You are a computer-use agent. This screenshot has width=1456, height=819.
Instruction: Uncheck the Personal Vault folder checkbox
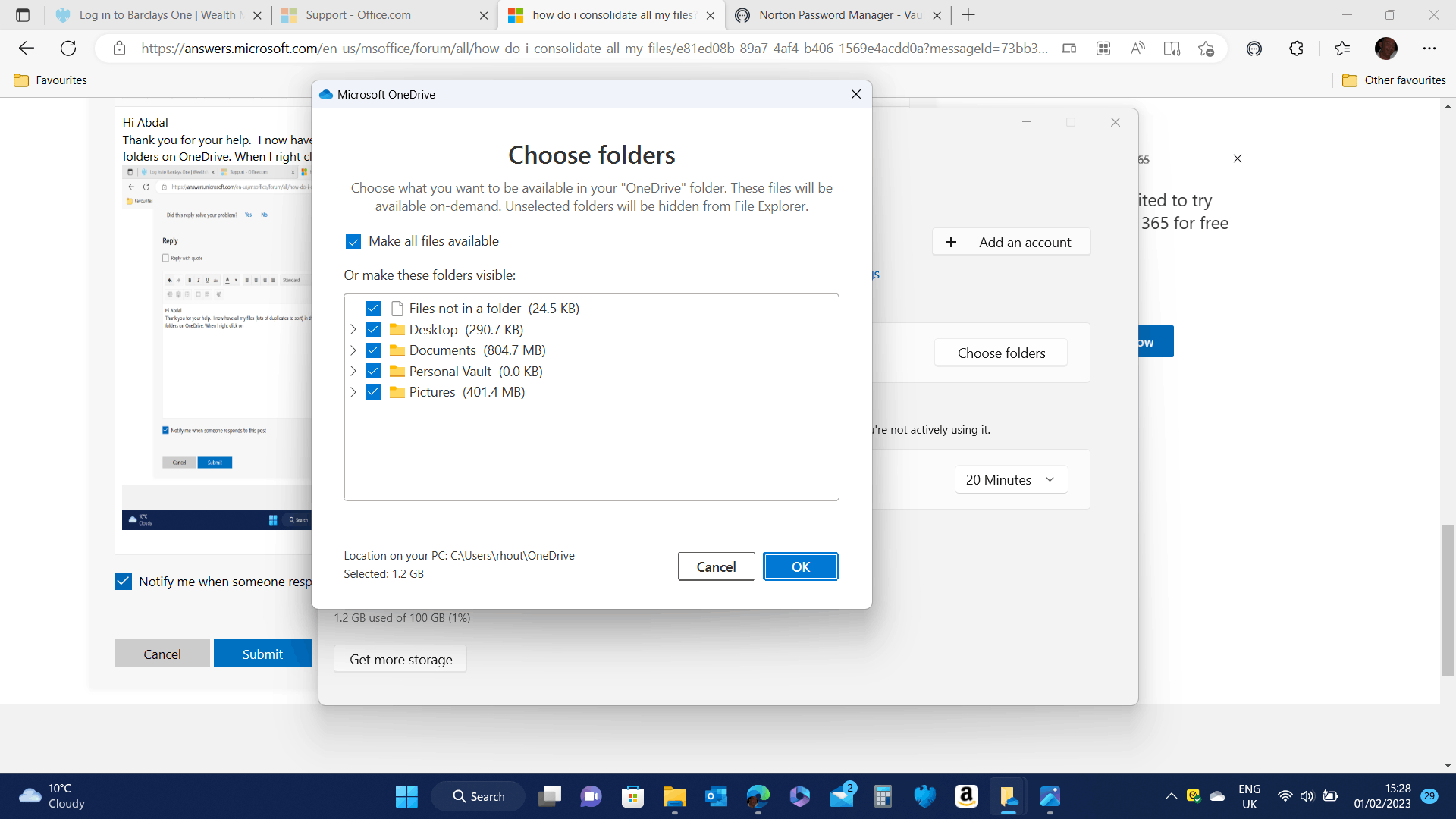tap(373, 372)
